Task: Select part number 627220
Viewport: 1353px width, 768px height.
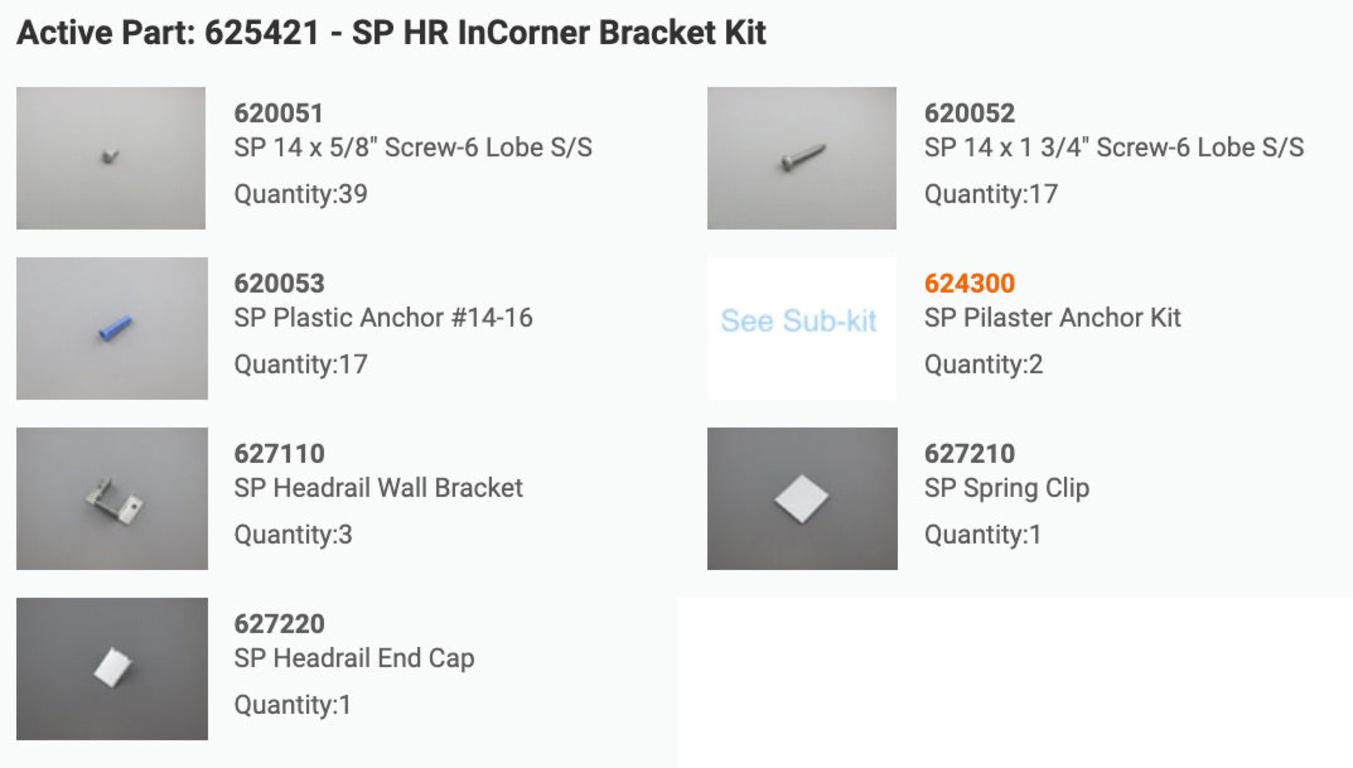Action: pyautogui.click(x=279, y=624)
